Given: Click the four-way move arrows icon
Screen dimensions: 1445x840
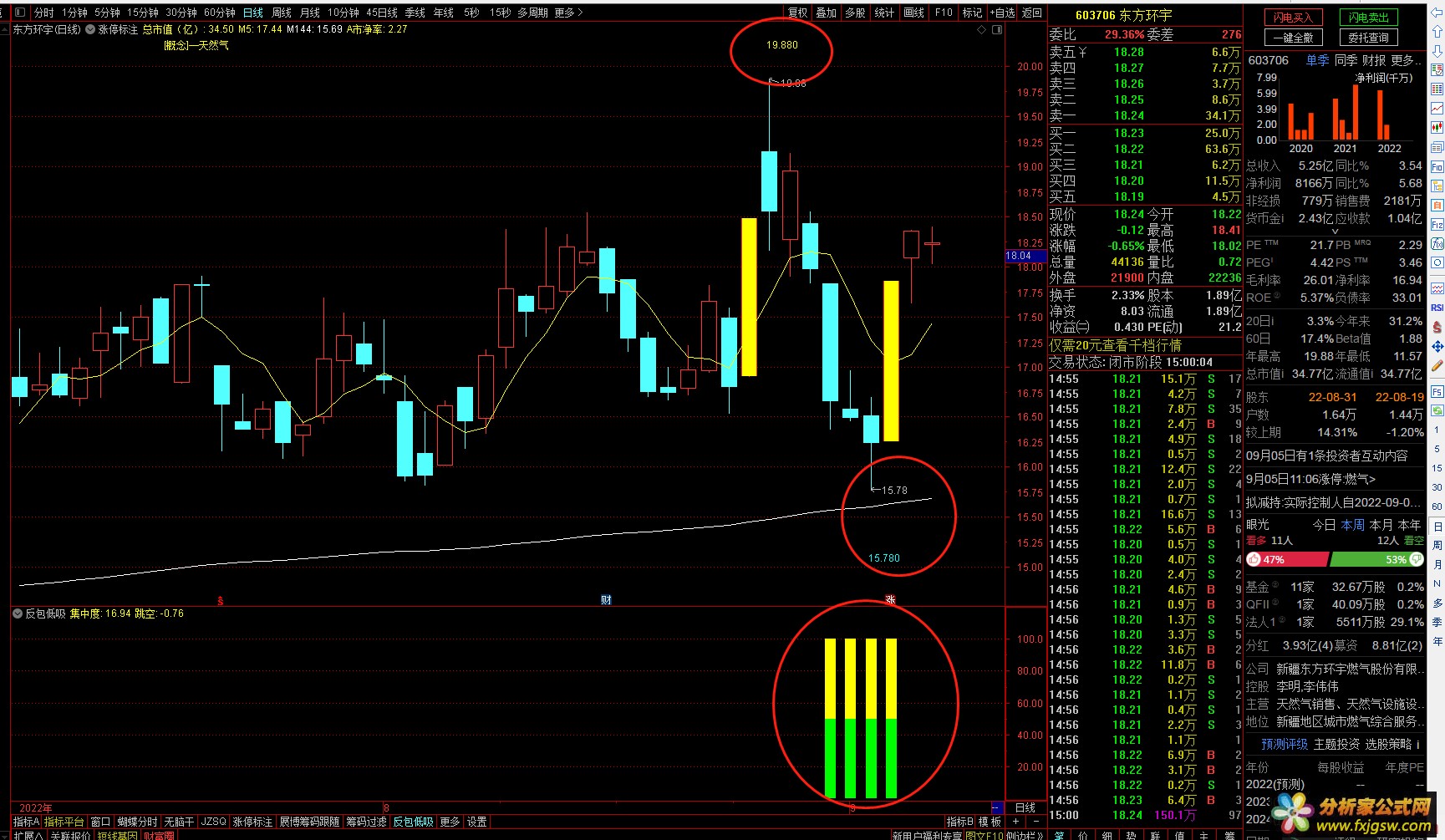Looking at the screenshot, I should click(1437, 346).
